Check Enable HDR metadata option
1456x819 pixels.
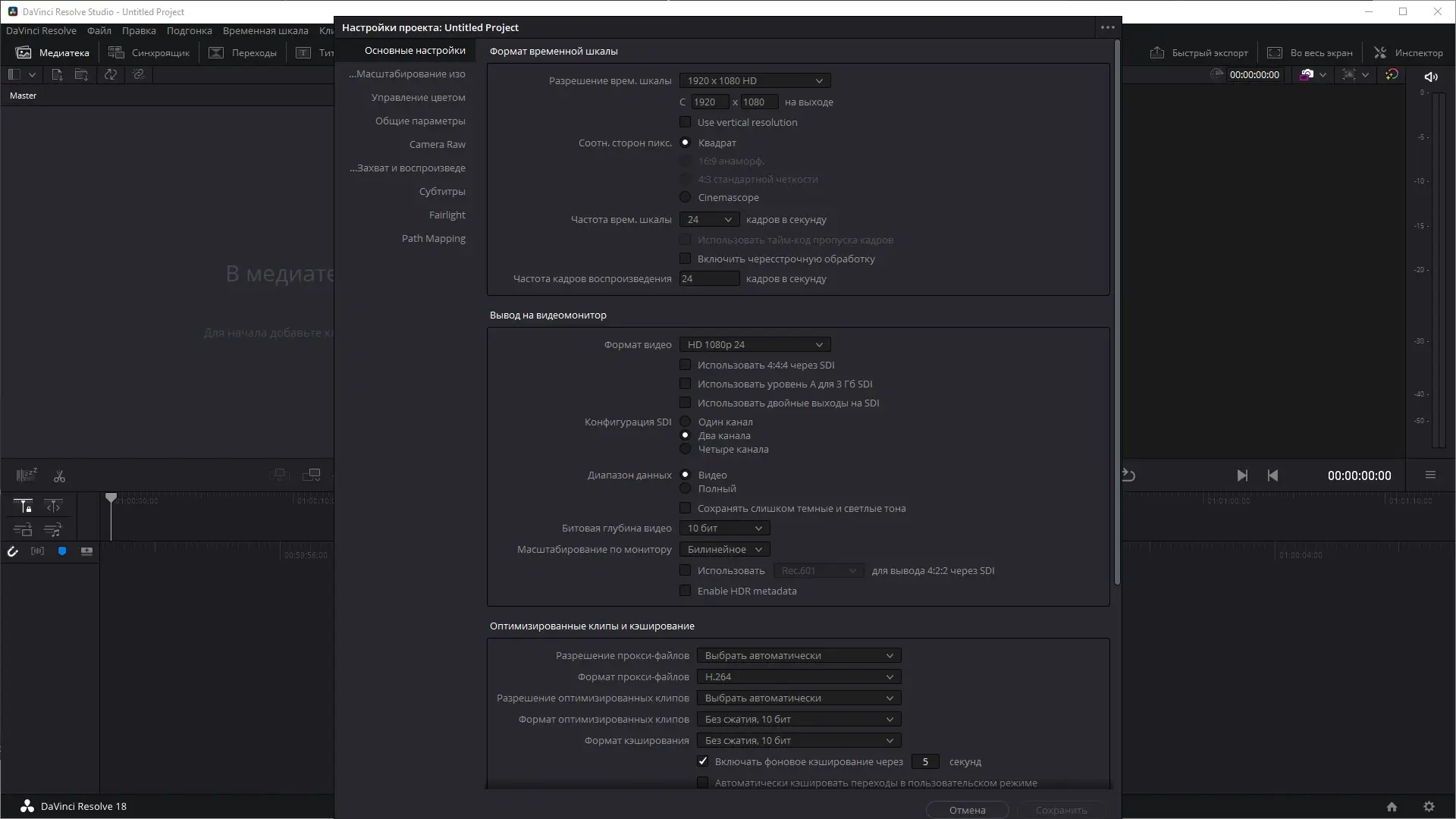[x=686, y=591]
